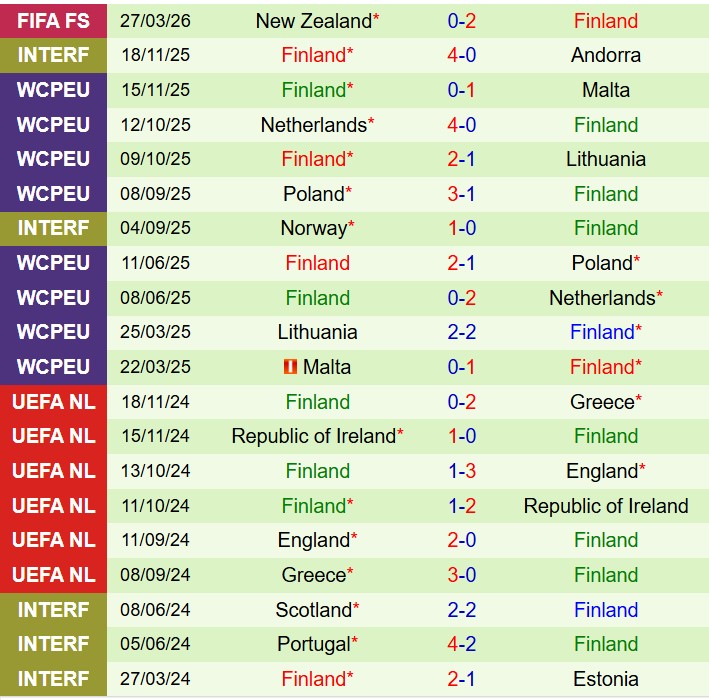Open the New Zealand team link
The image size is (709, 700).
tap(314, 20)
